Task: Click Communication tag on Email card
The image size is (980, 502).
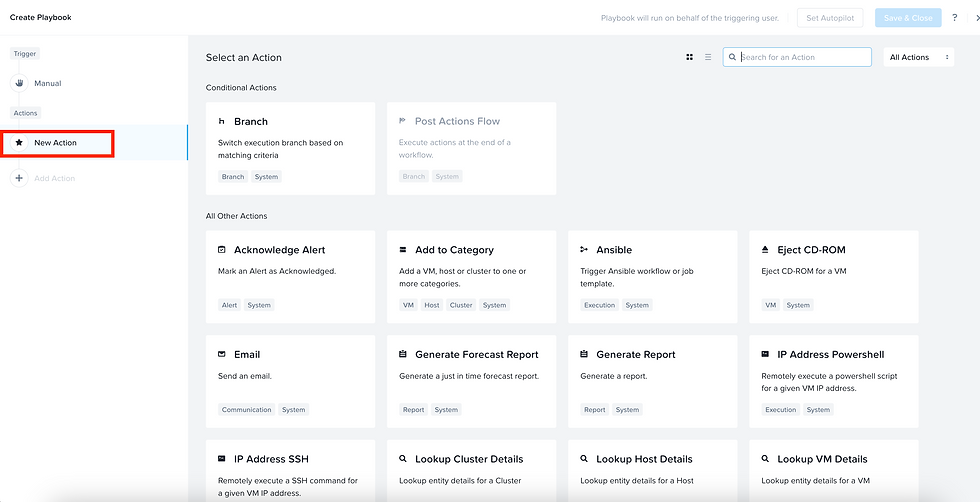Action: pyautogui.click(x=246, y=409)
